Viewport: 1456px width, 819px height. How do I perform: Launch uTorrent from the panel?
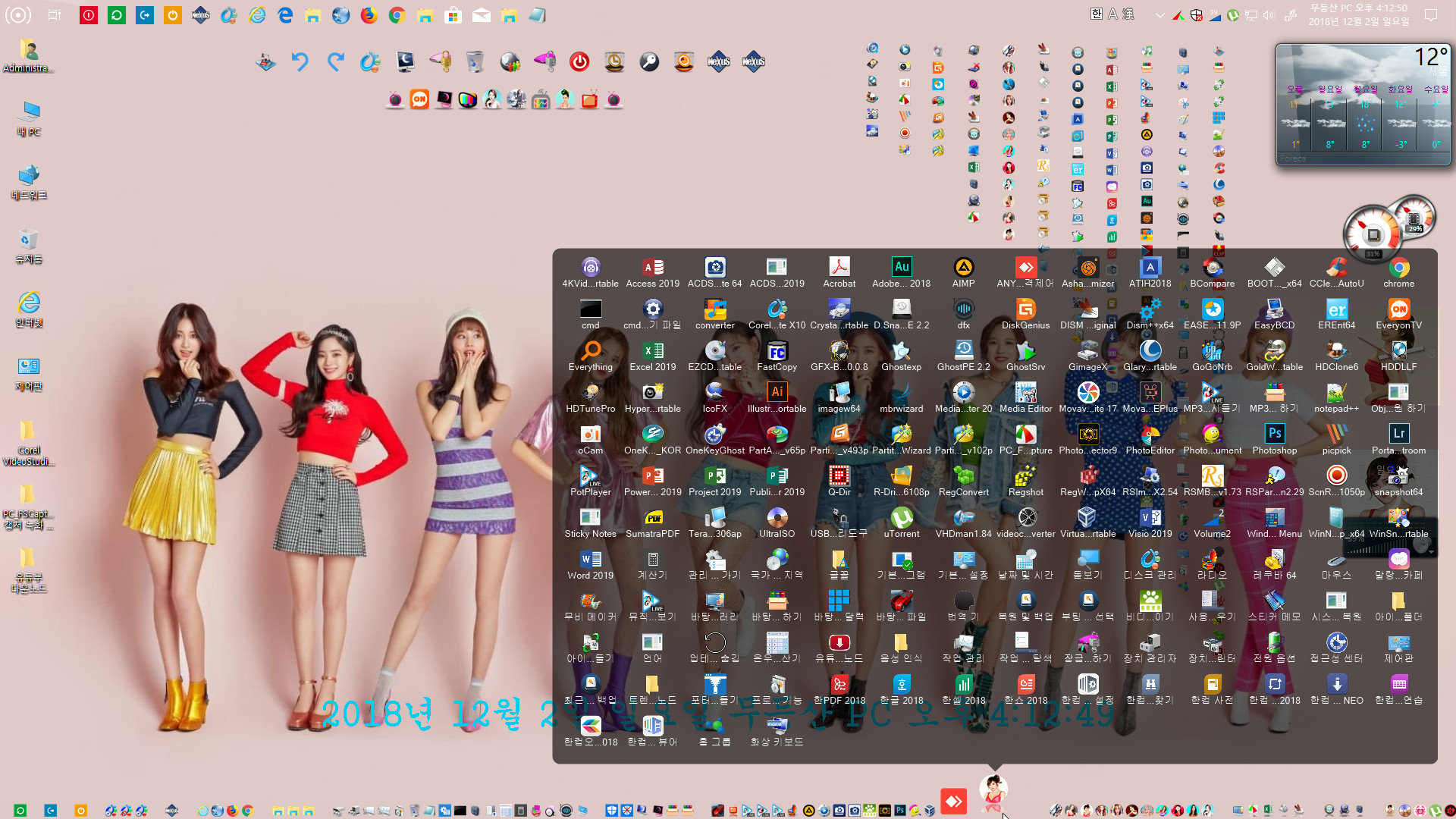(x=901, y=522)
